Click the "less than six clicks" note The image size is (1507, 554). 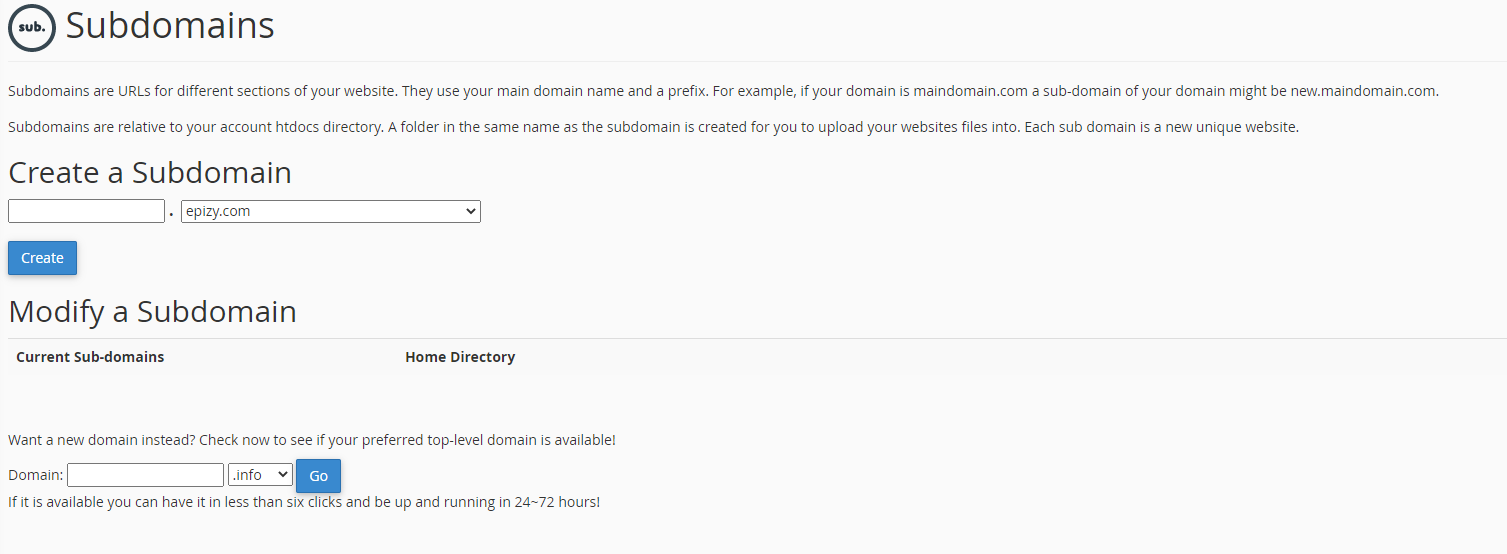(x=304, y=502)
